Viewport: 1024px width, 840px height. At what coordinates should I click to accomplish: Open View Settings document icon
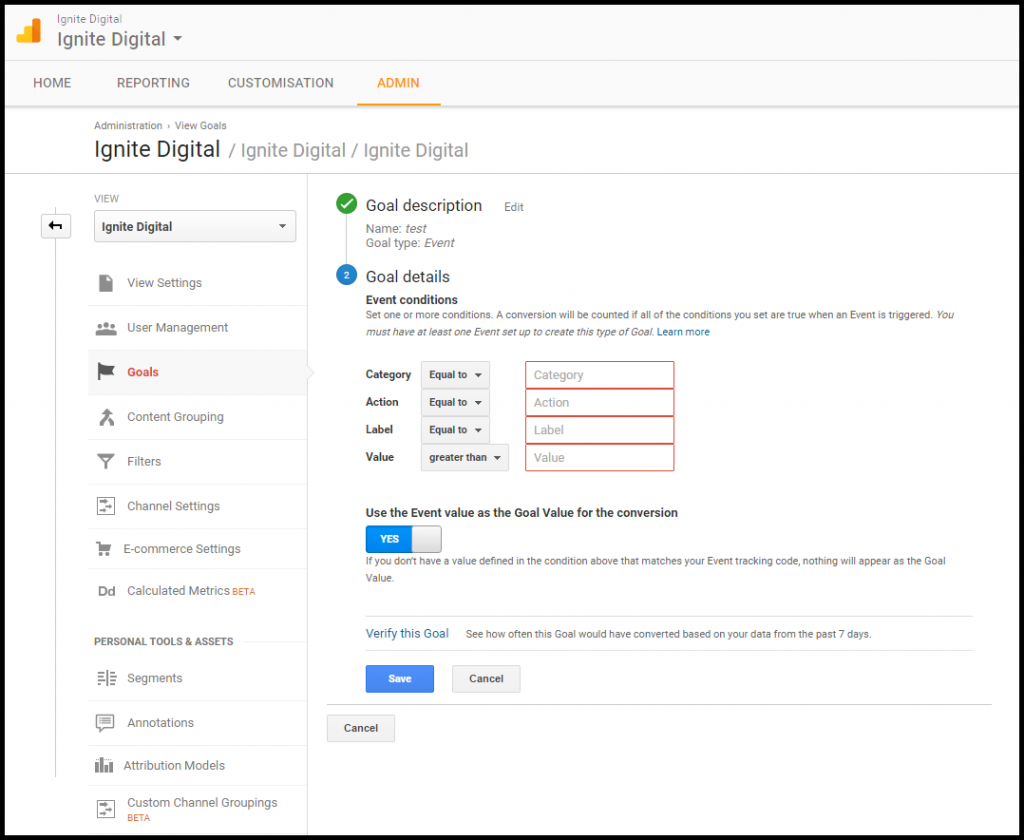(x=106, y=283)
